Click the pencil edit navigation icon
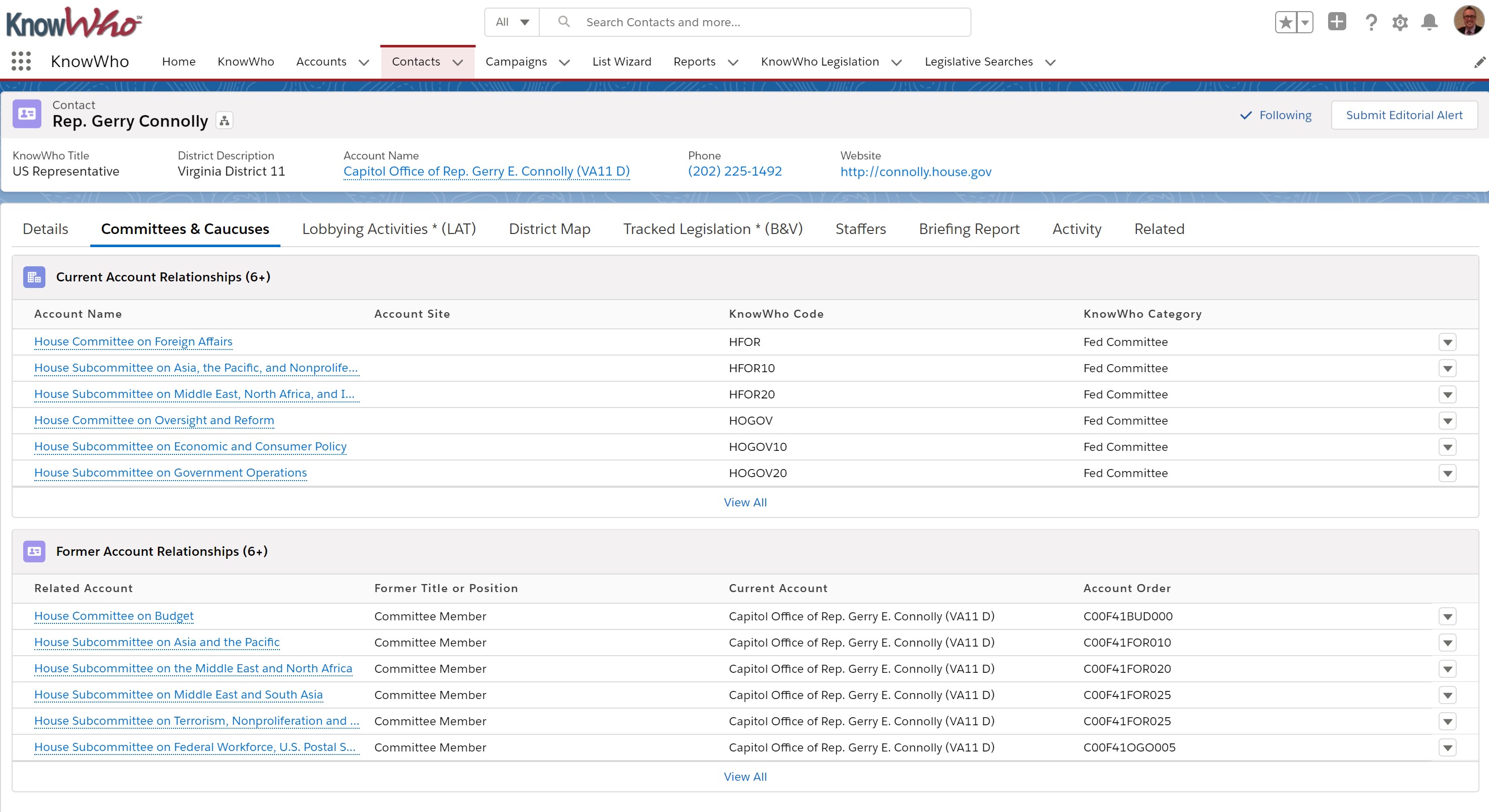This screenshot has width=1489, height=812. (1479, 62)
